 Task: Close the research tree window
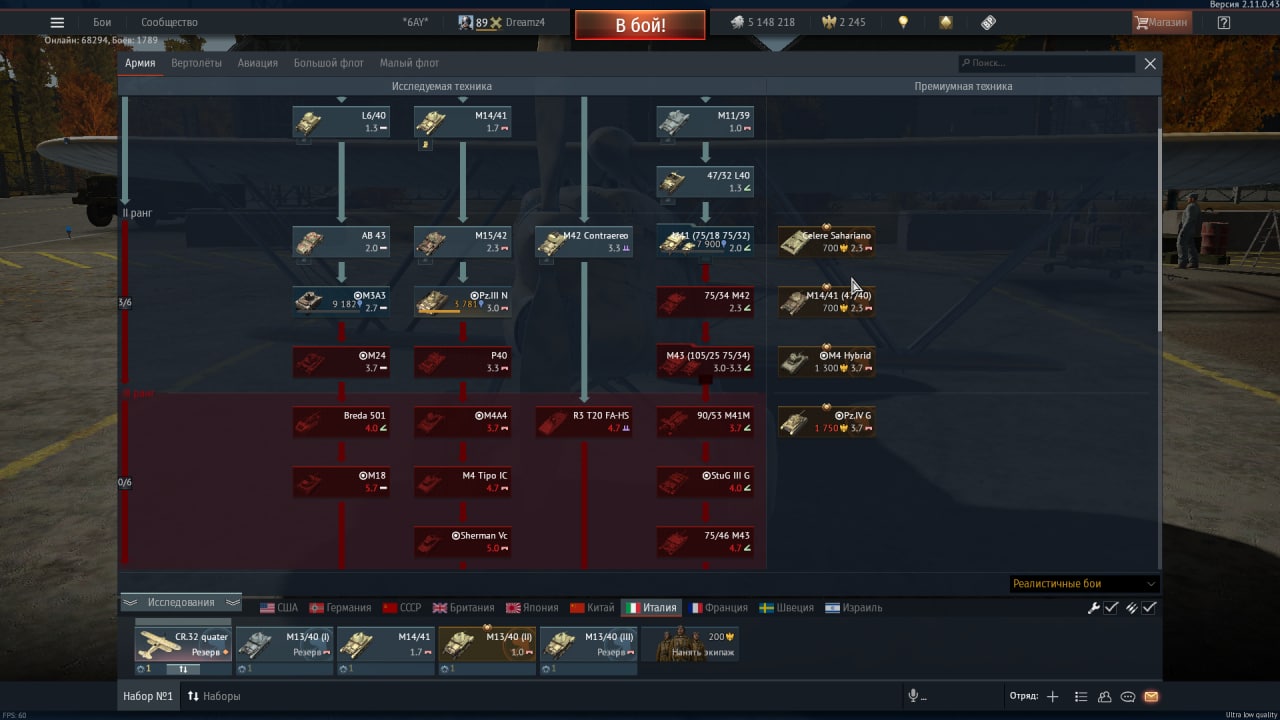1150,63
